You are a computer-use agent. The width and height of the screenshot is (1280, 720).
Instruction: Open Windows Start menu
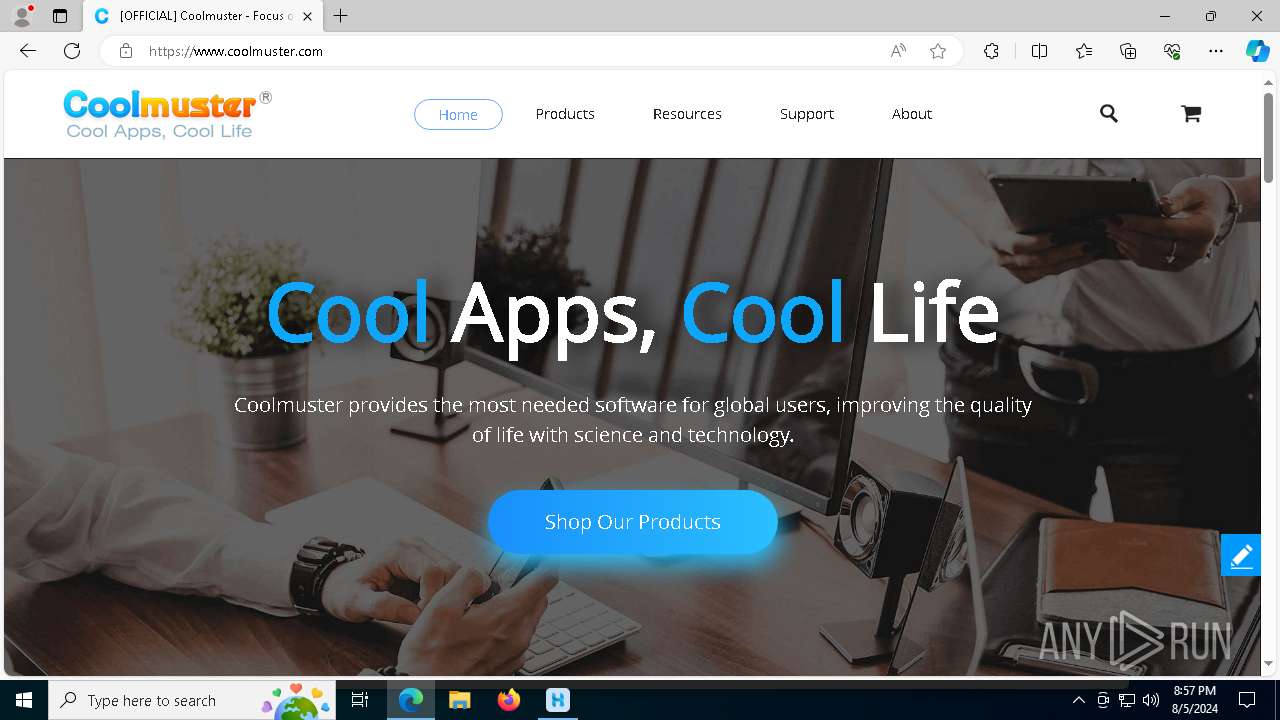pos(24,700)
